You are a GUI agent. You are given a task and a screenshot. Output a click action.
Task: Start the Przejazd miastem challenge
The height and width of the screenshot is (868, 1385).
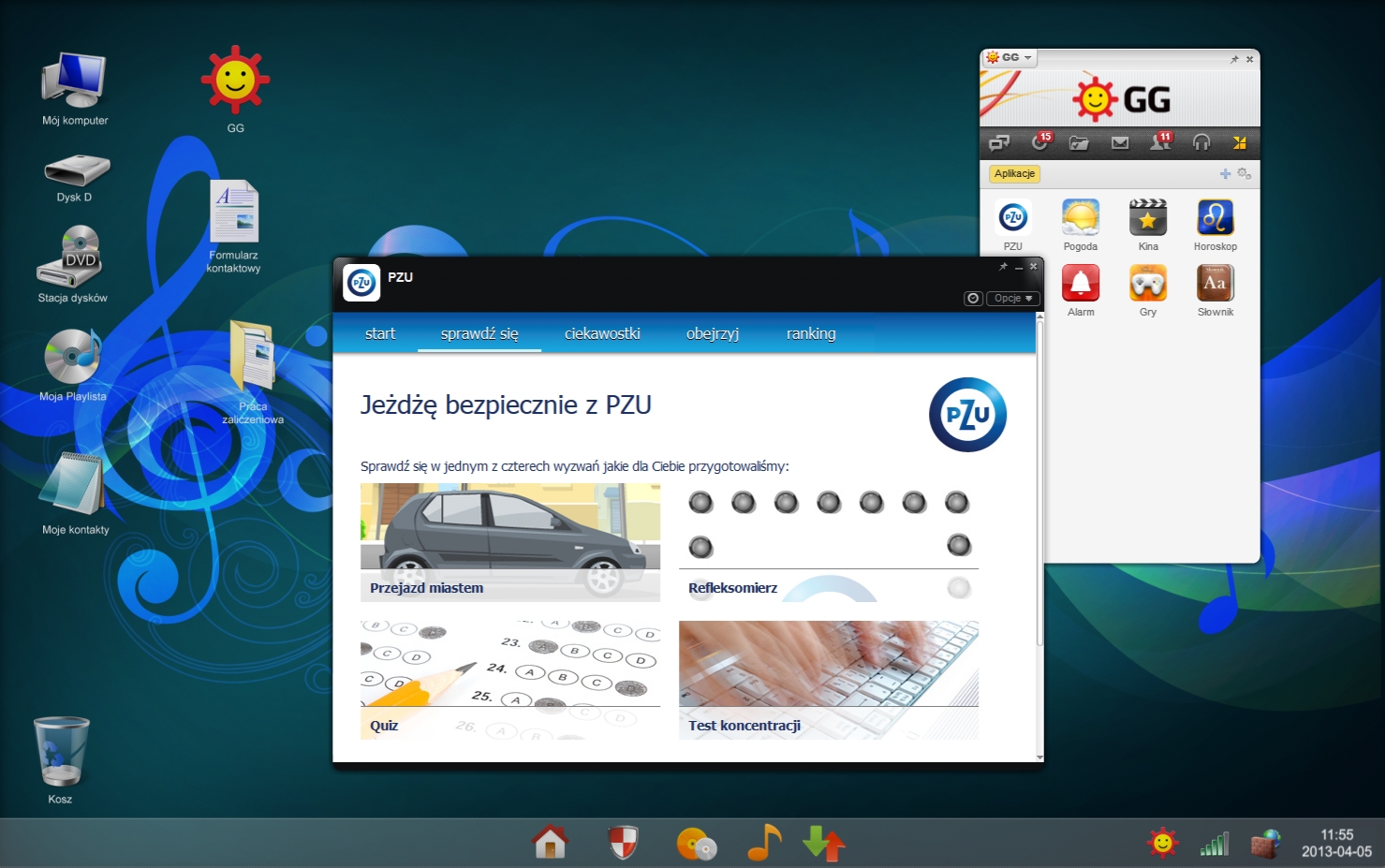point(509,541)
